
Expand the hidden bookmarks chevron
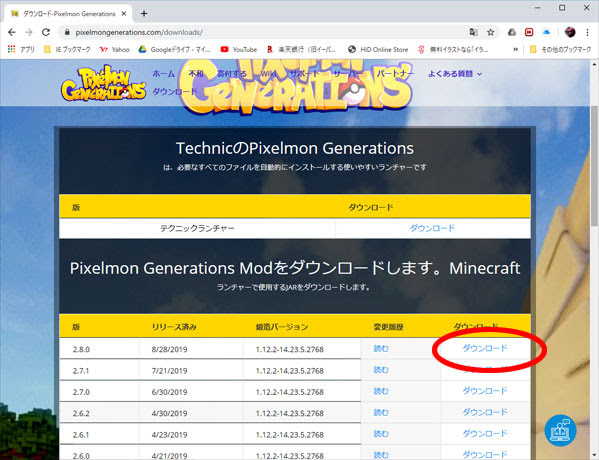coord(515,49)
